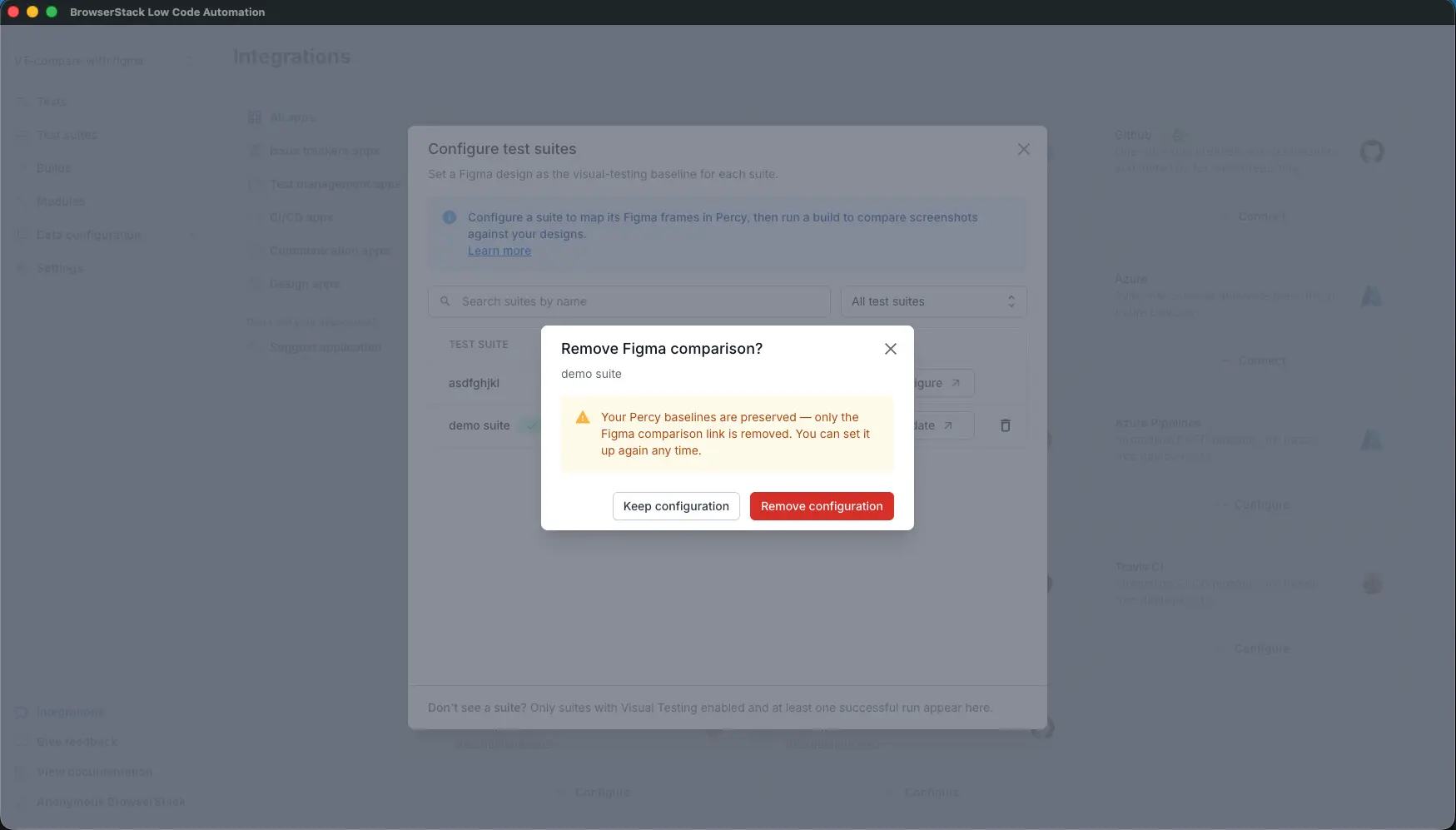Click the Integrations sidebar icon
Image resolution: width=1456 pixels, height=830 pixels.
[x=22, y=713]
